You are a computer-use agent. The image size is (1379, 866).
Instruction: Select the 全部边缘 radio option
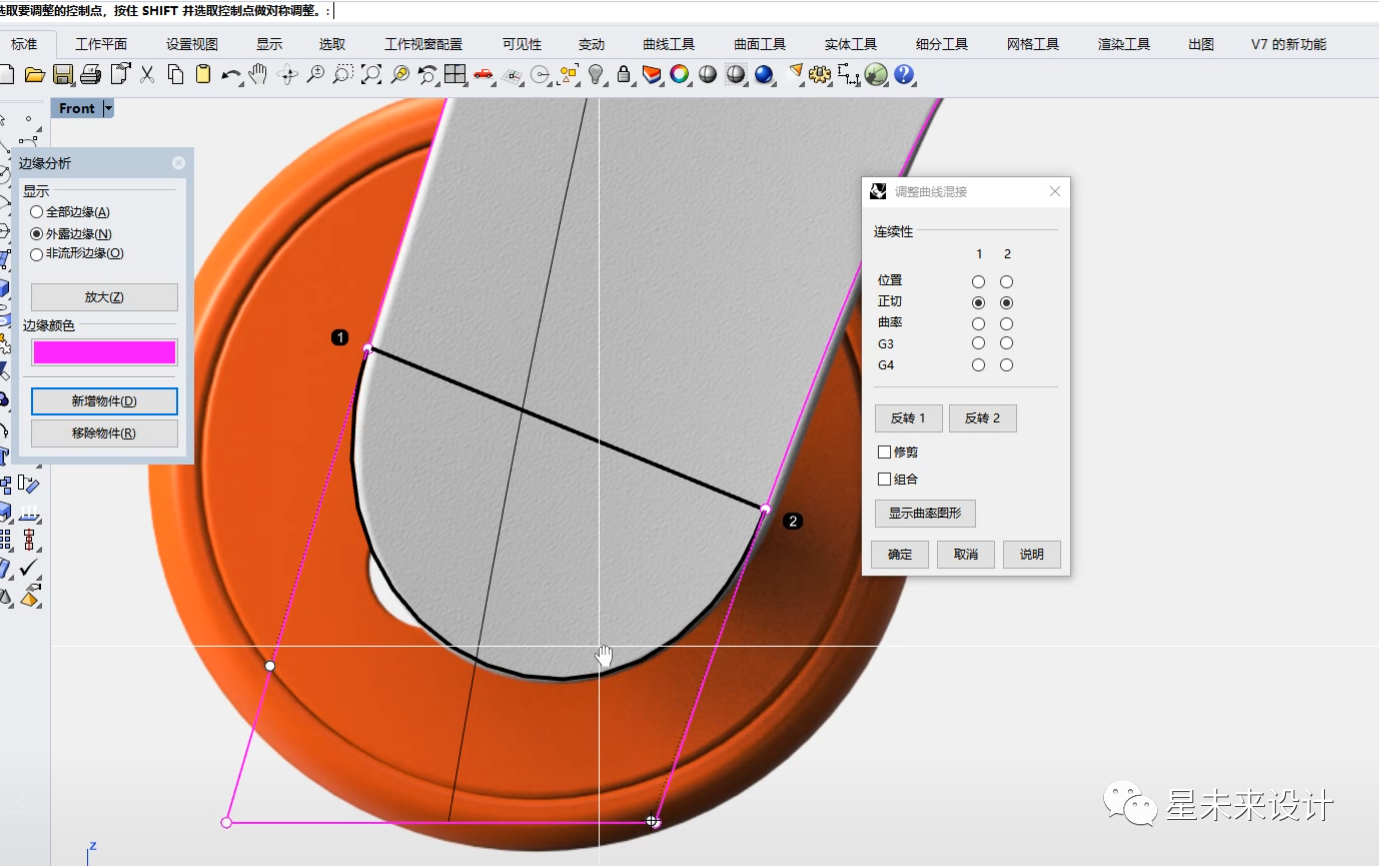(37, 212)
